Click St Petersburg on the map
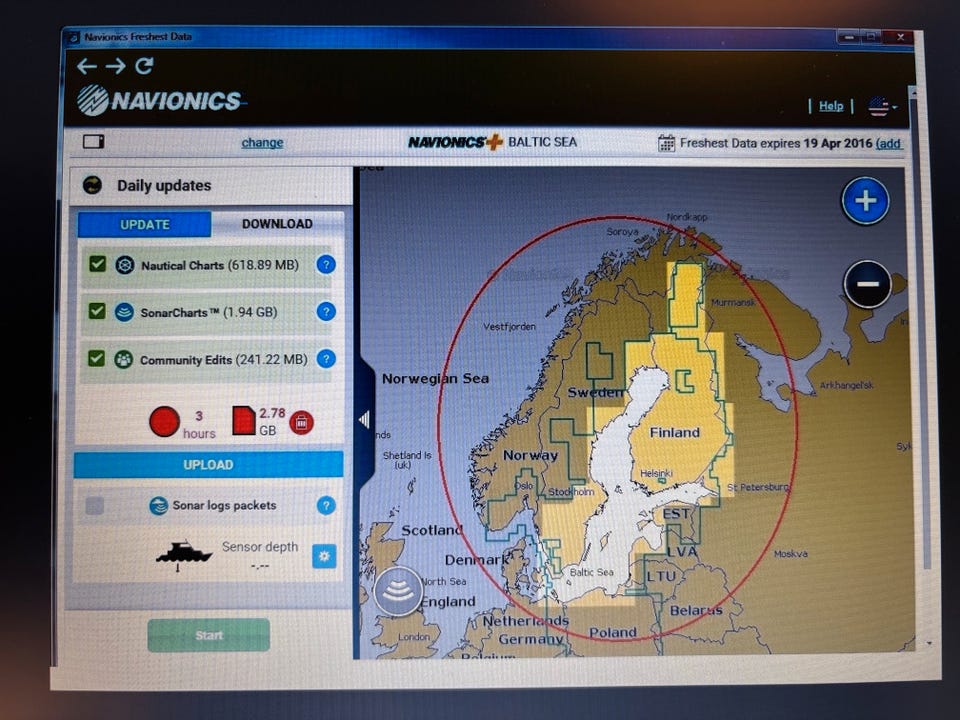Image resolution: width=960 pixels, height=720 pixels. point(758,487)
